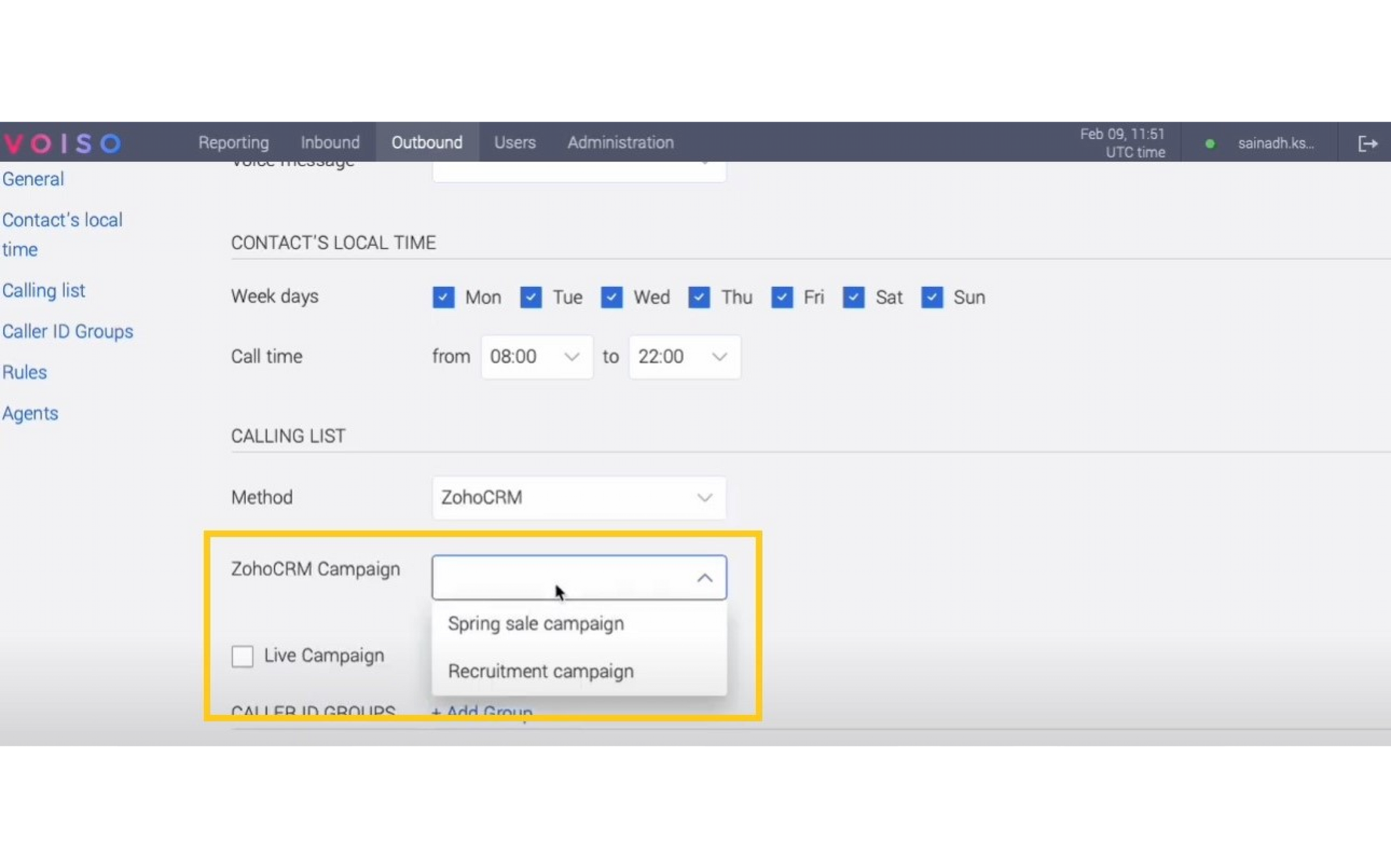This screenshot has height=868, width=1391.
Task: Uncheck the Tue weekday checkbox
Action: click(x=531, y=297)
